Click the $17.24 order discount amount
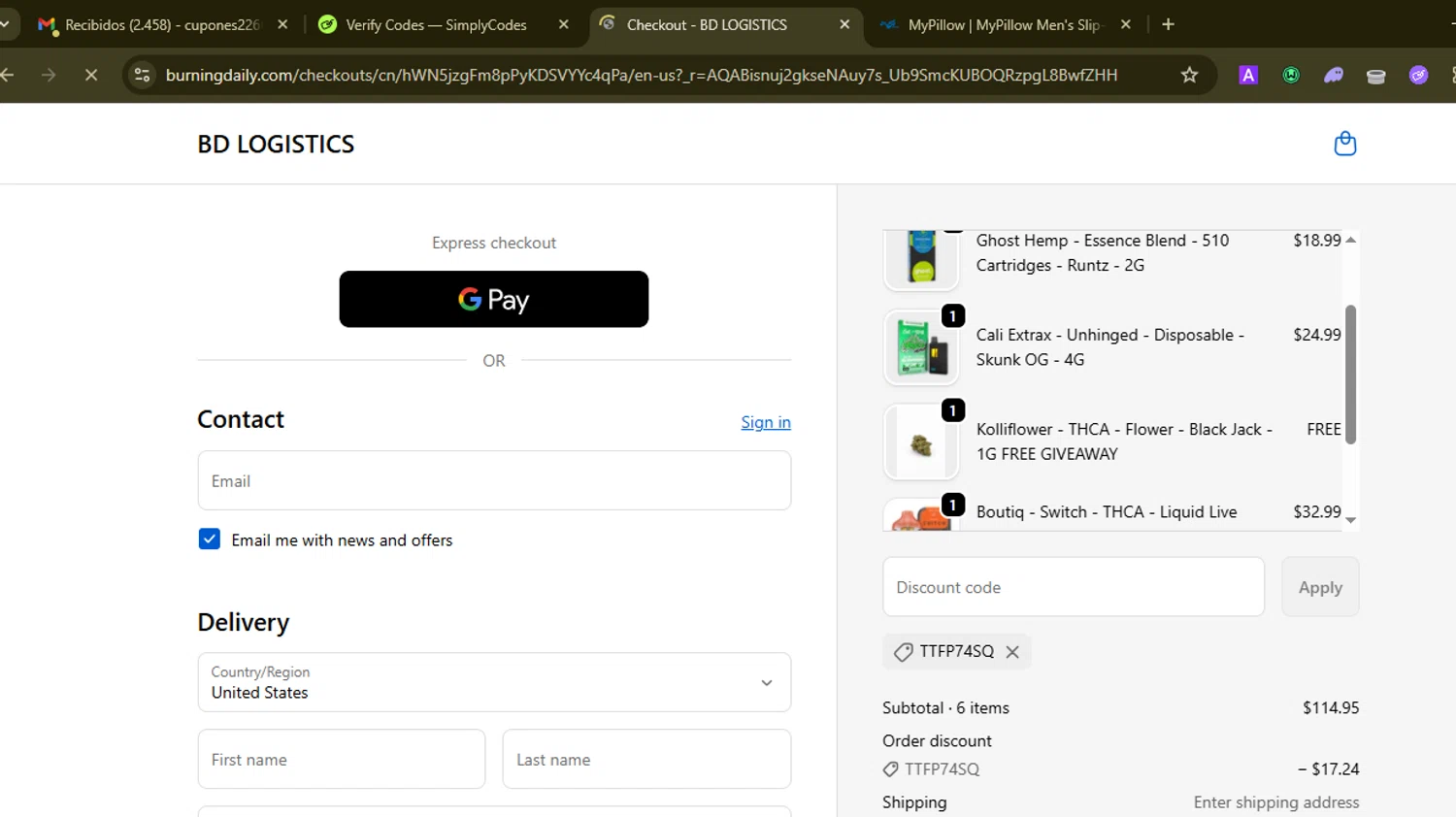This screenshot has width=1456, height=817. tap(1329, 769)
